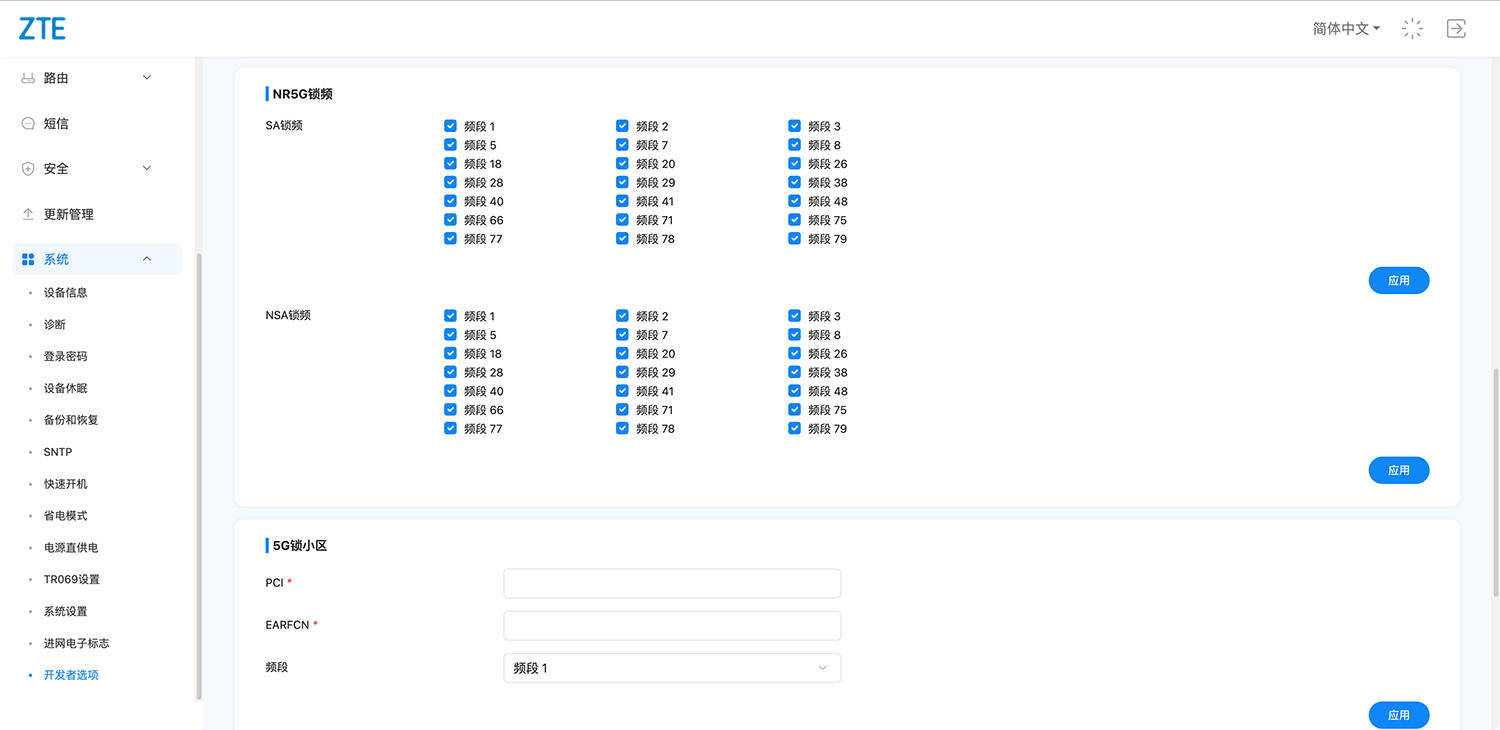Uncheck NSA锁频 频段 78

pyautogui.click(x=622, y=428)
